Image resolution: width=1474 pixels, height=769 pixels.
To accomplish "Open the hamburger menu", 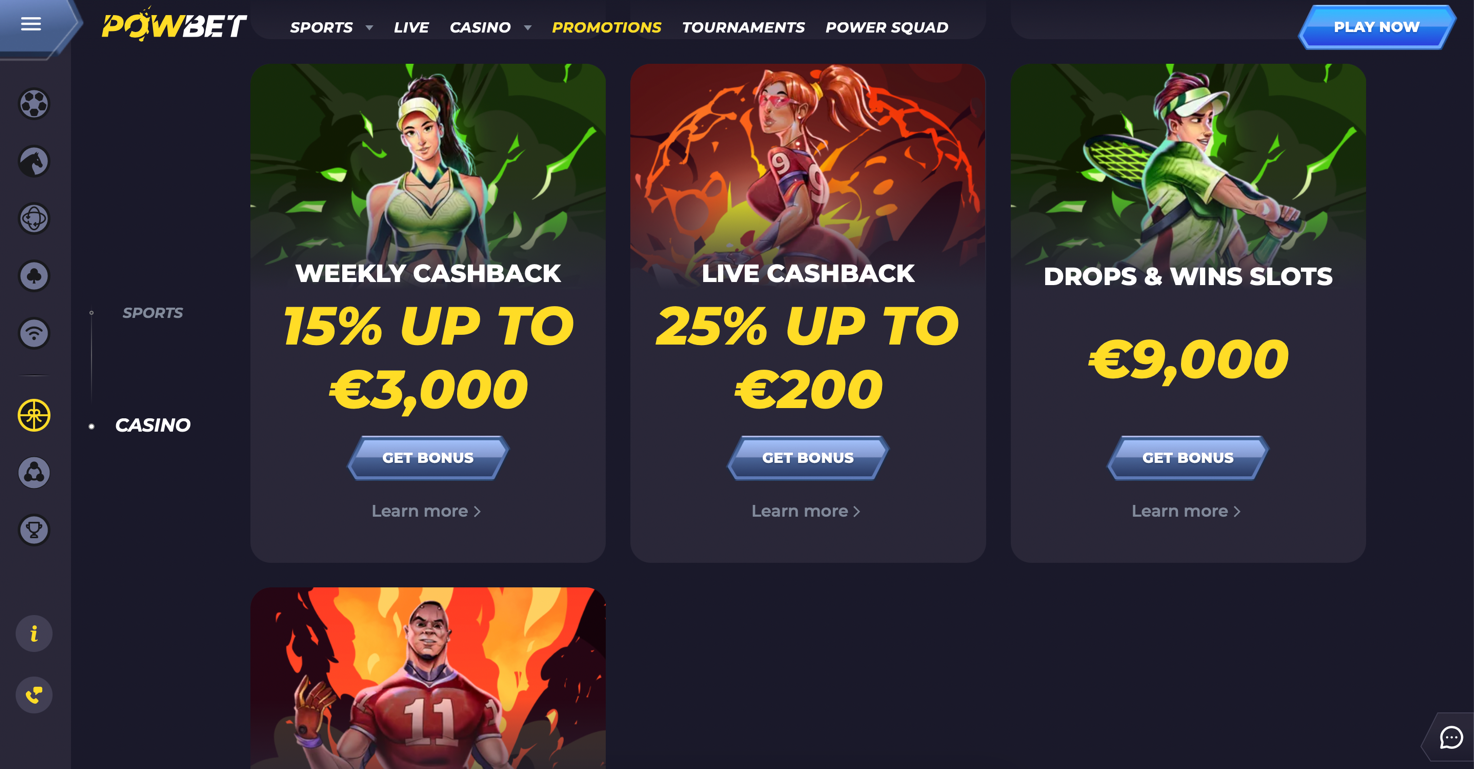I will coord(31,24).
